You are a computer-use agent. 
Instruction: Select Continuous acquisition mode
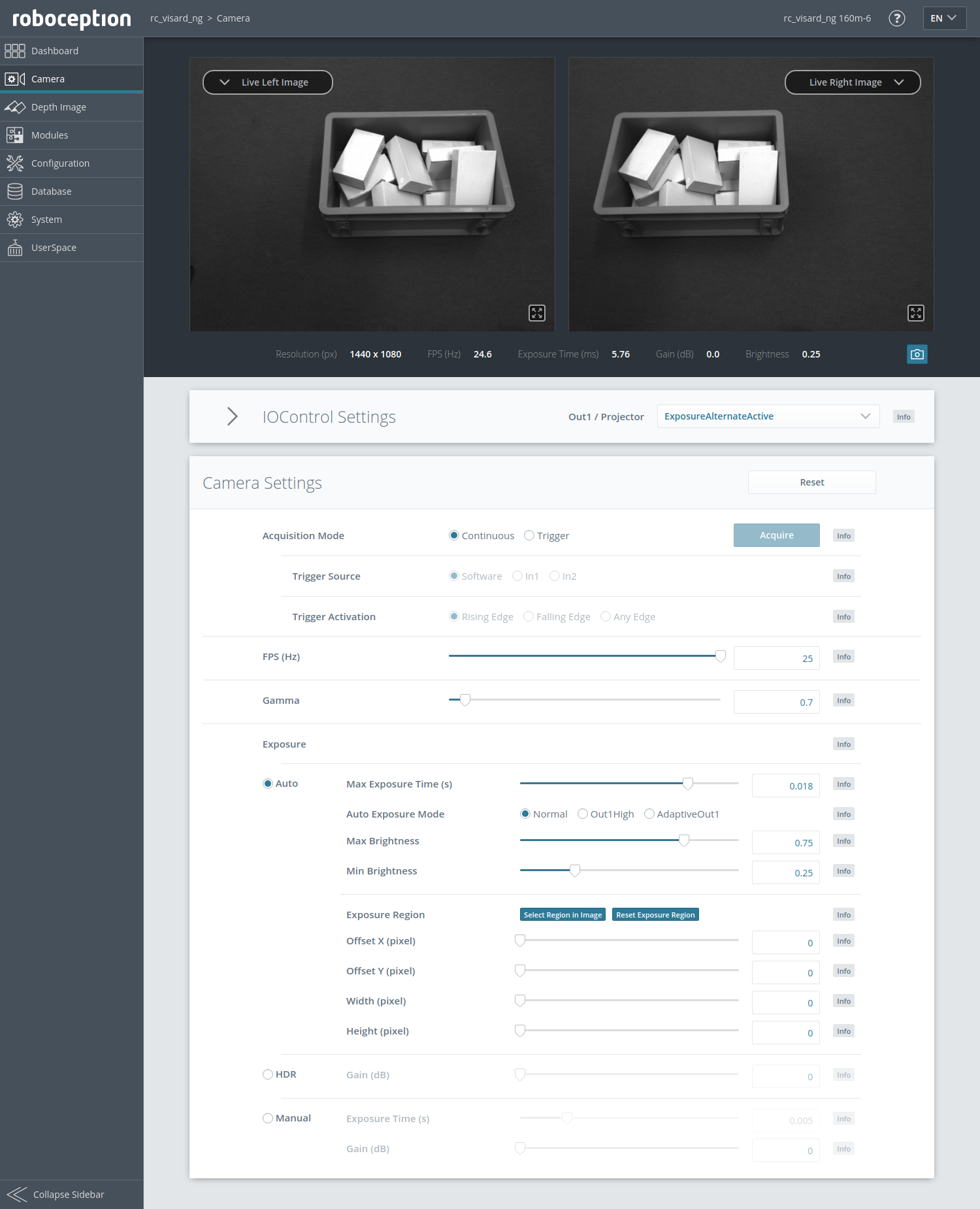tap(454, 536)
